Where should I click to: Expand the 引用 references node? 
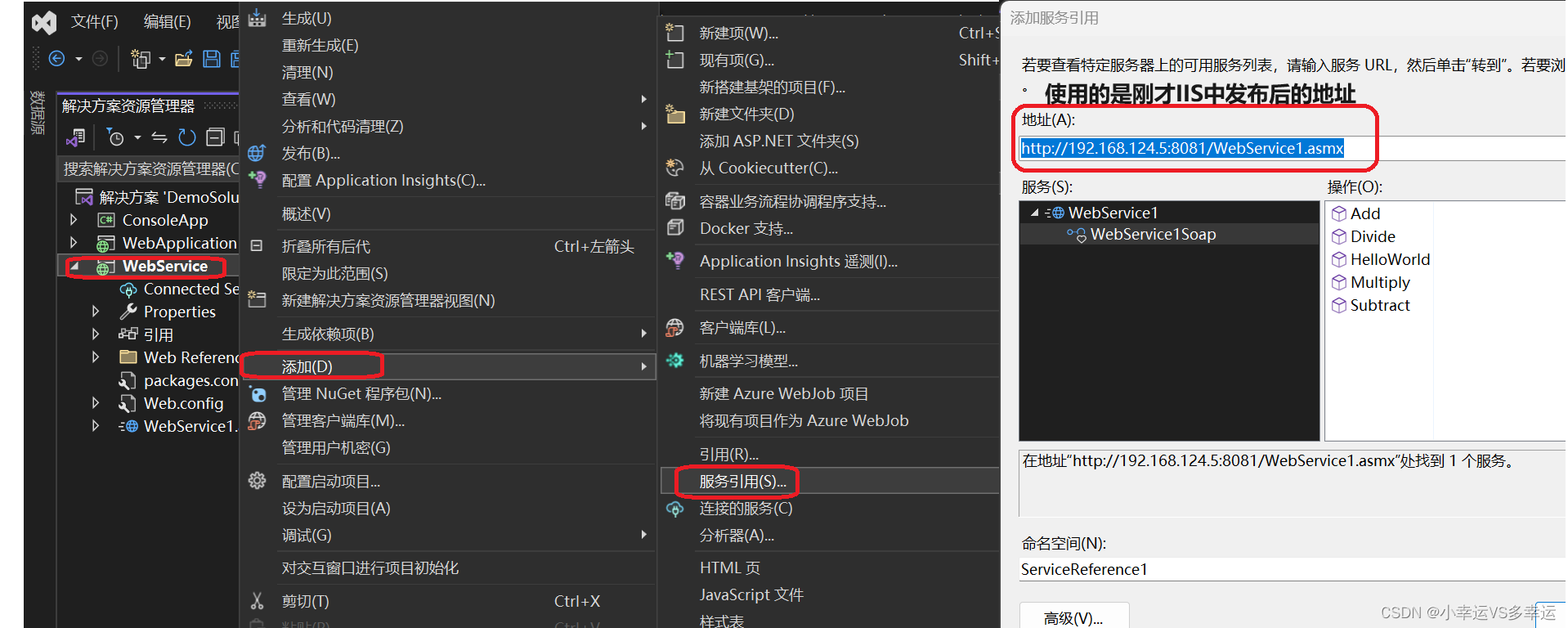[x=96, y=334]
